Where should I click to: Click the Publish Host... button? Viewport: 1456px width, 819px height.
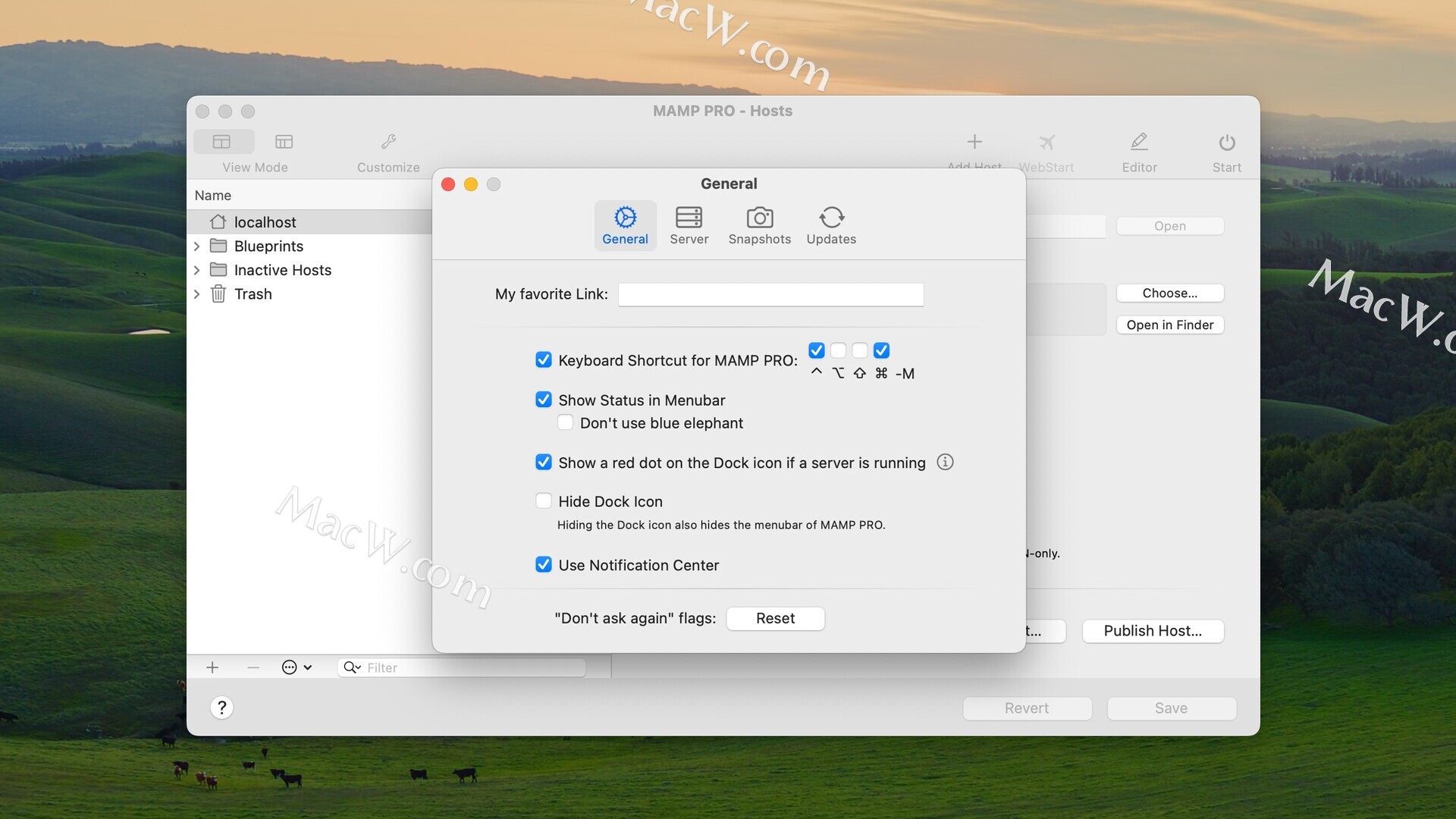[x=1153, y=631]
